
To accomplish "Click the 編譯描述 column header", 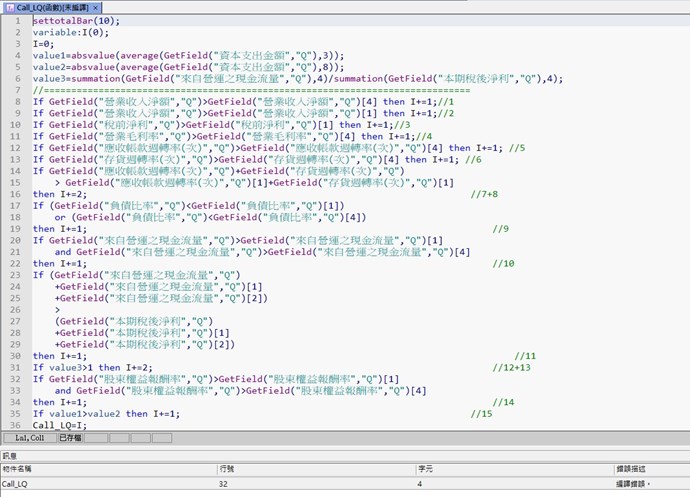I will [x=632, y=468].
